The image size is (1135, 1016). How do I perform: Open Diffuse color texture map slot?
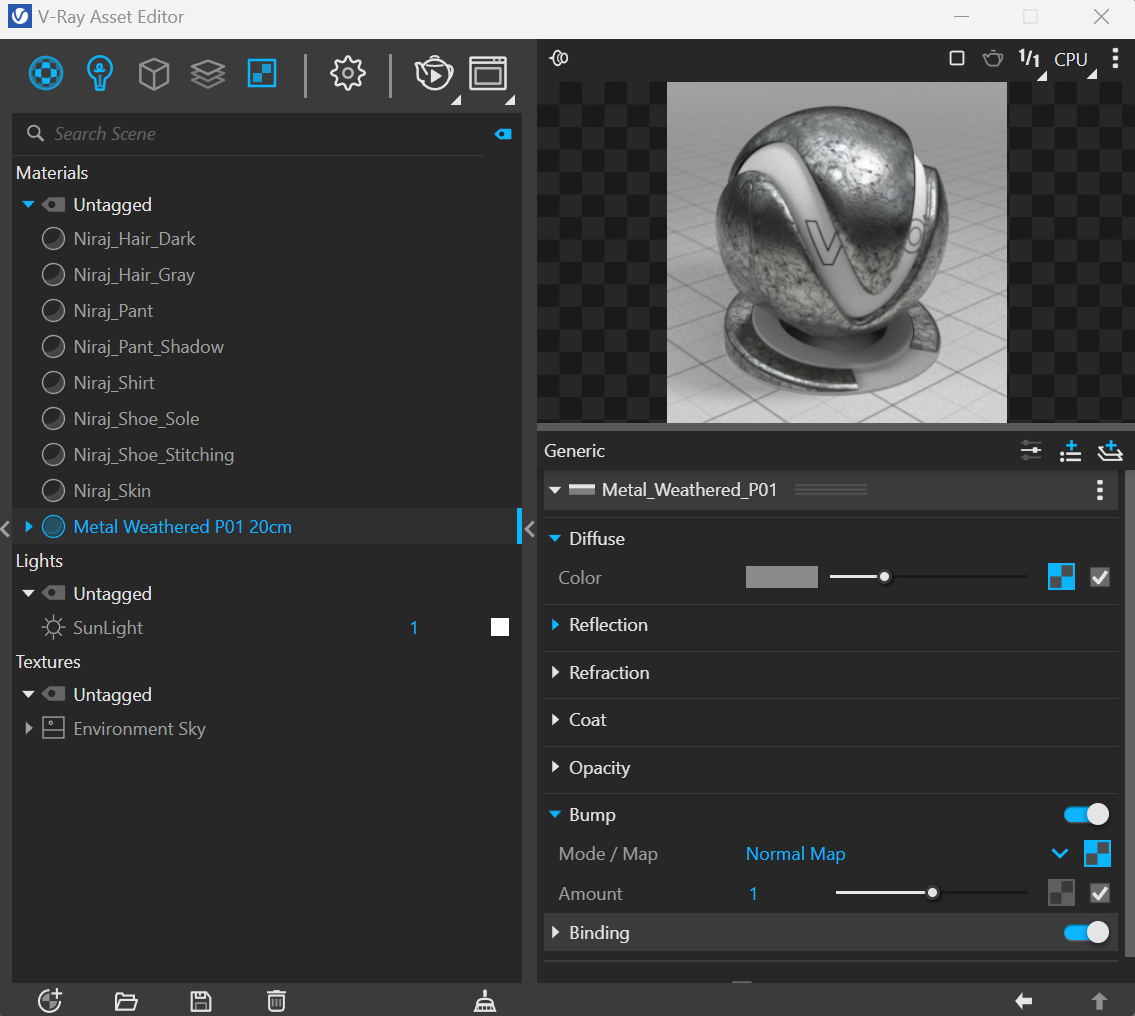tap(1061, 577)
